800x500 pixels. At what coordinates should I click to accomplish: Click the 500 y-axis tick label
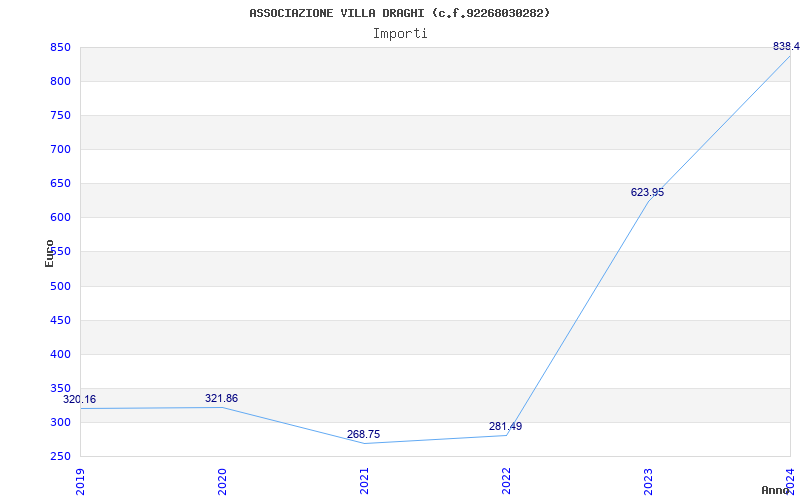60,286
